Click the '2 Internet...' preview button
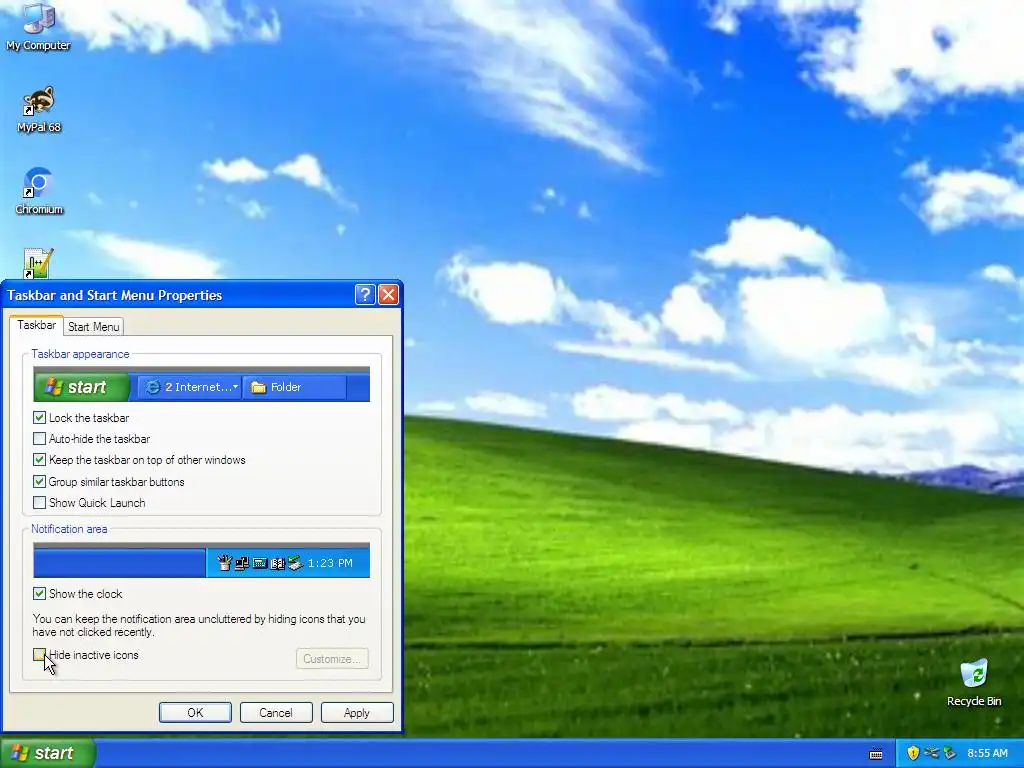1024x768 pixels. 189,387
